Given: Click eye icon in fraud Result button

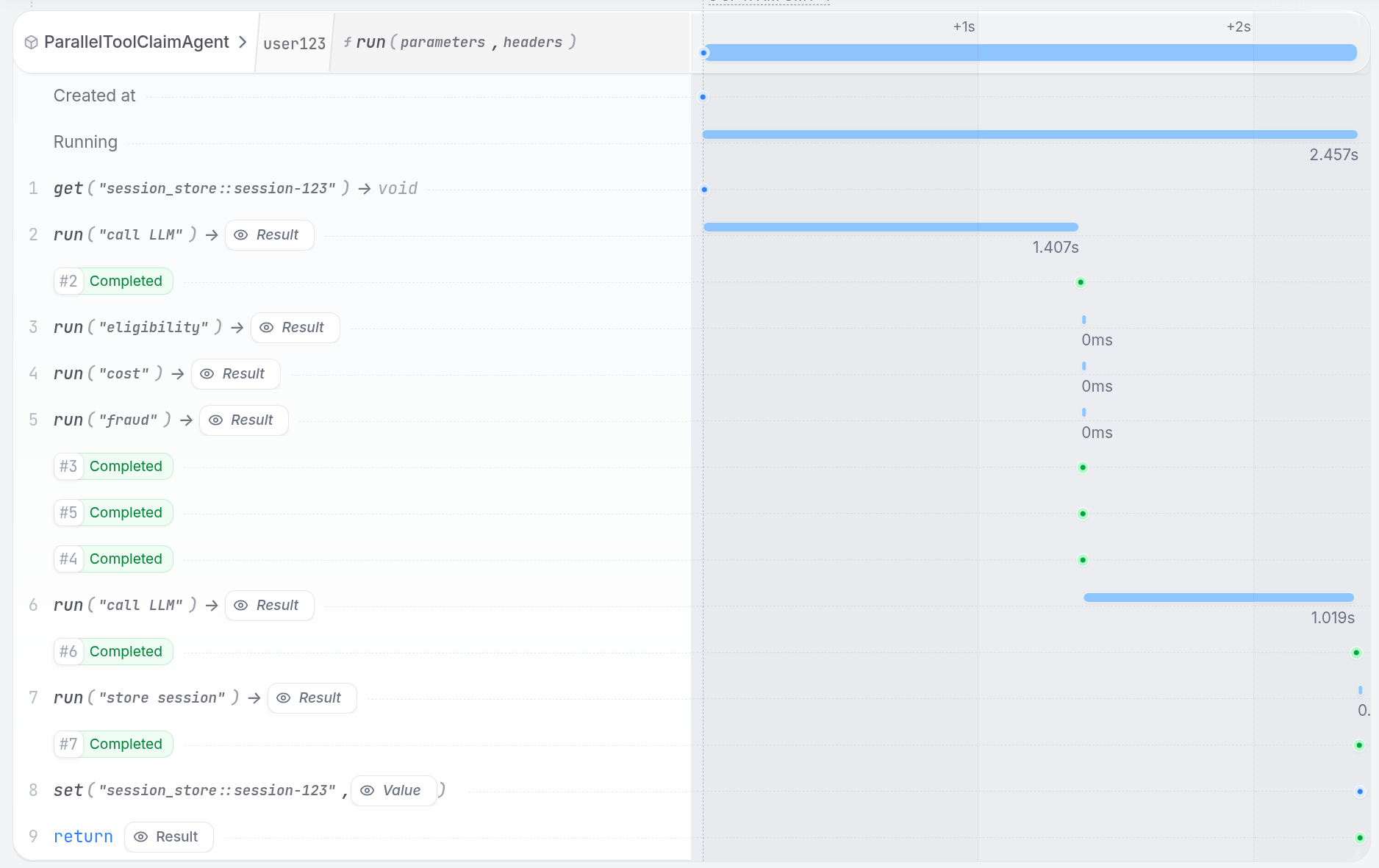Looking at the screenshot, I should click(215, 420).
